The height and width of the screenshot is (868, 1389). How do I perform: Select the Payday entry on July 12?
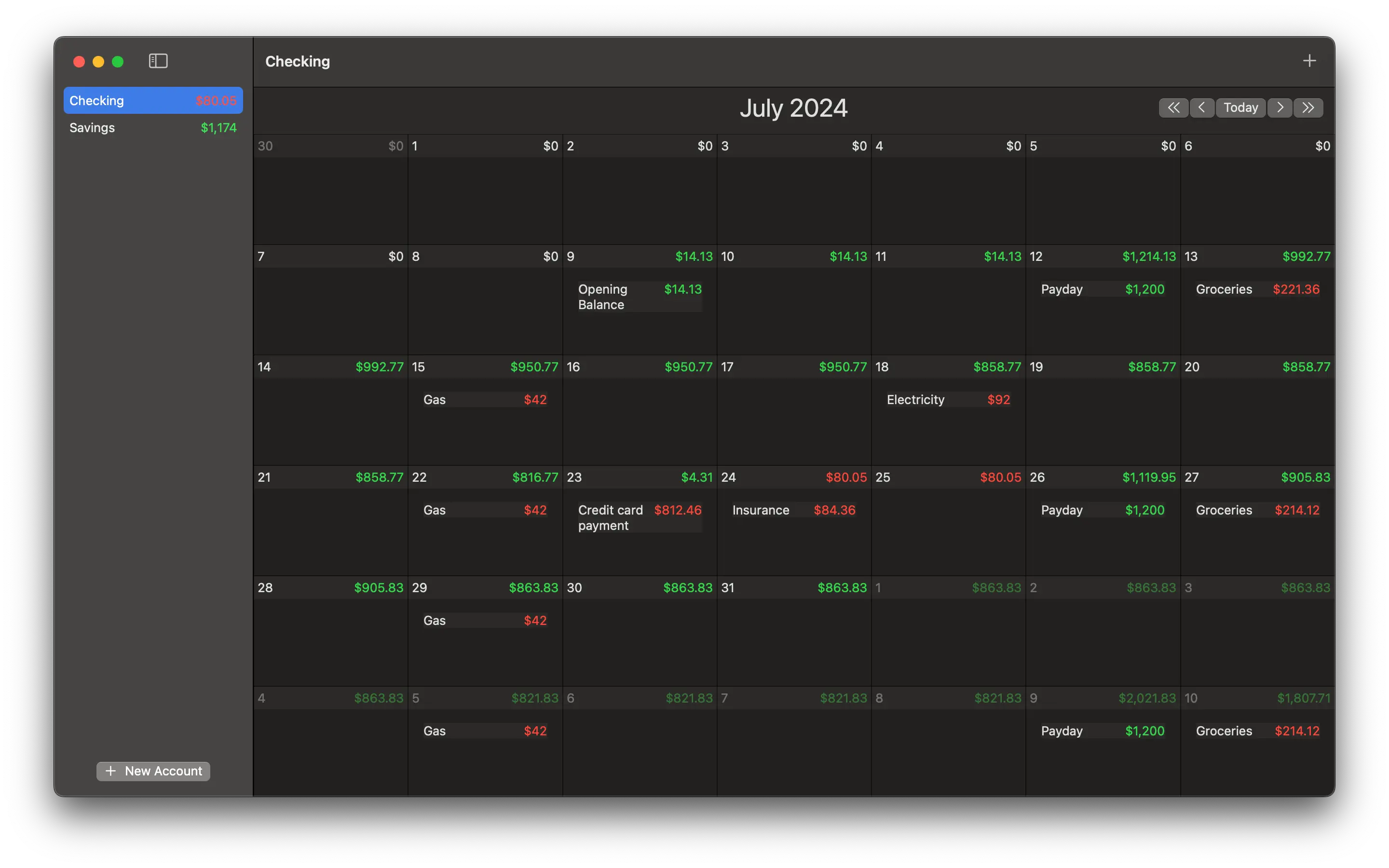[1102, 289]
